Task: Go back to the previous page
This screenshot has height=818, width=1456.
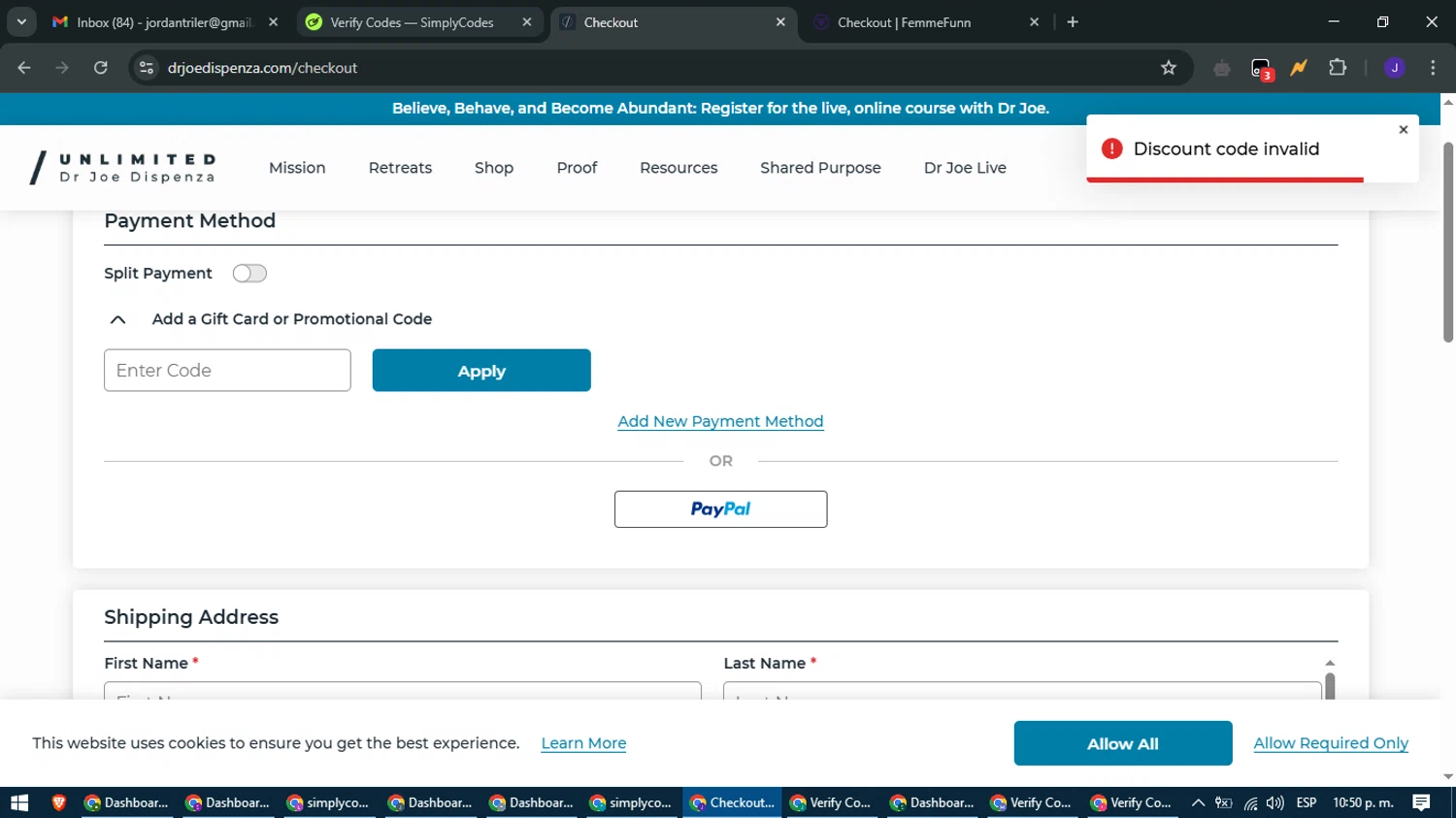Action: tap(24, 68)
